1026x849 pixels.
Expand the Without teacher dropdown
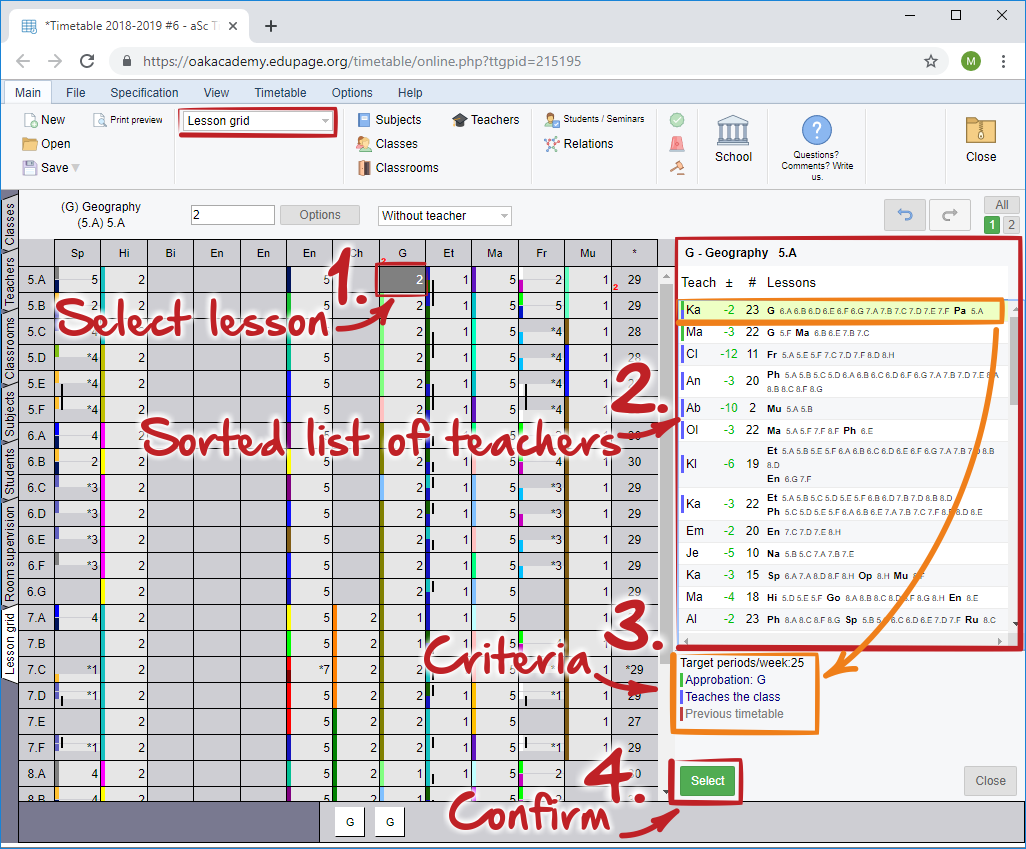(x=445, y=216)
